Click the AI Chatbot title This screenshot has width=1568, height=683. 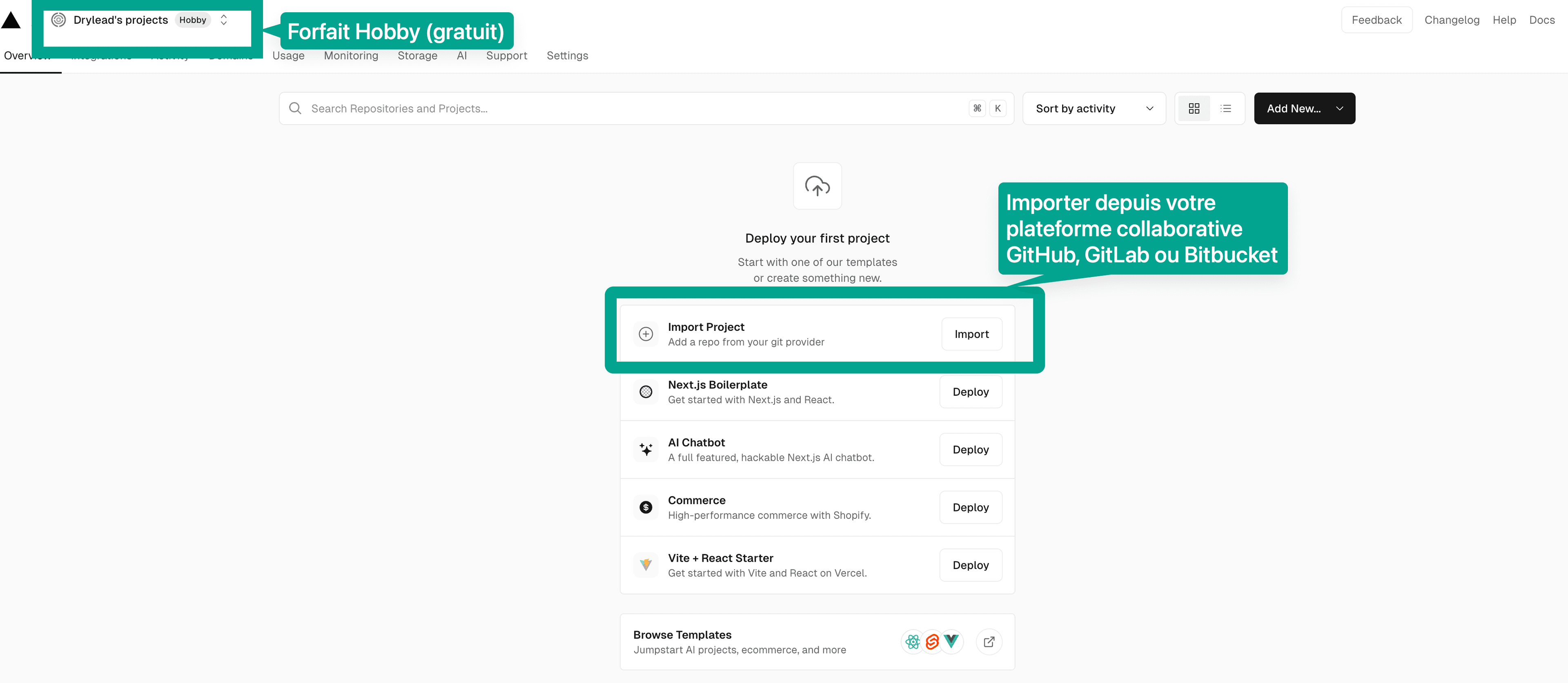point(696,442)
